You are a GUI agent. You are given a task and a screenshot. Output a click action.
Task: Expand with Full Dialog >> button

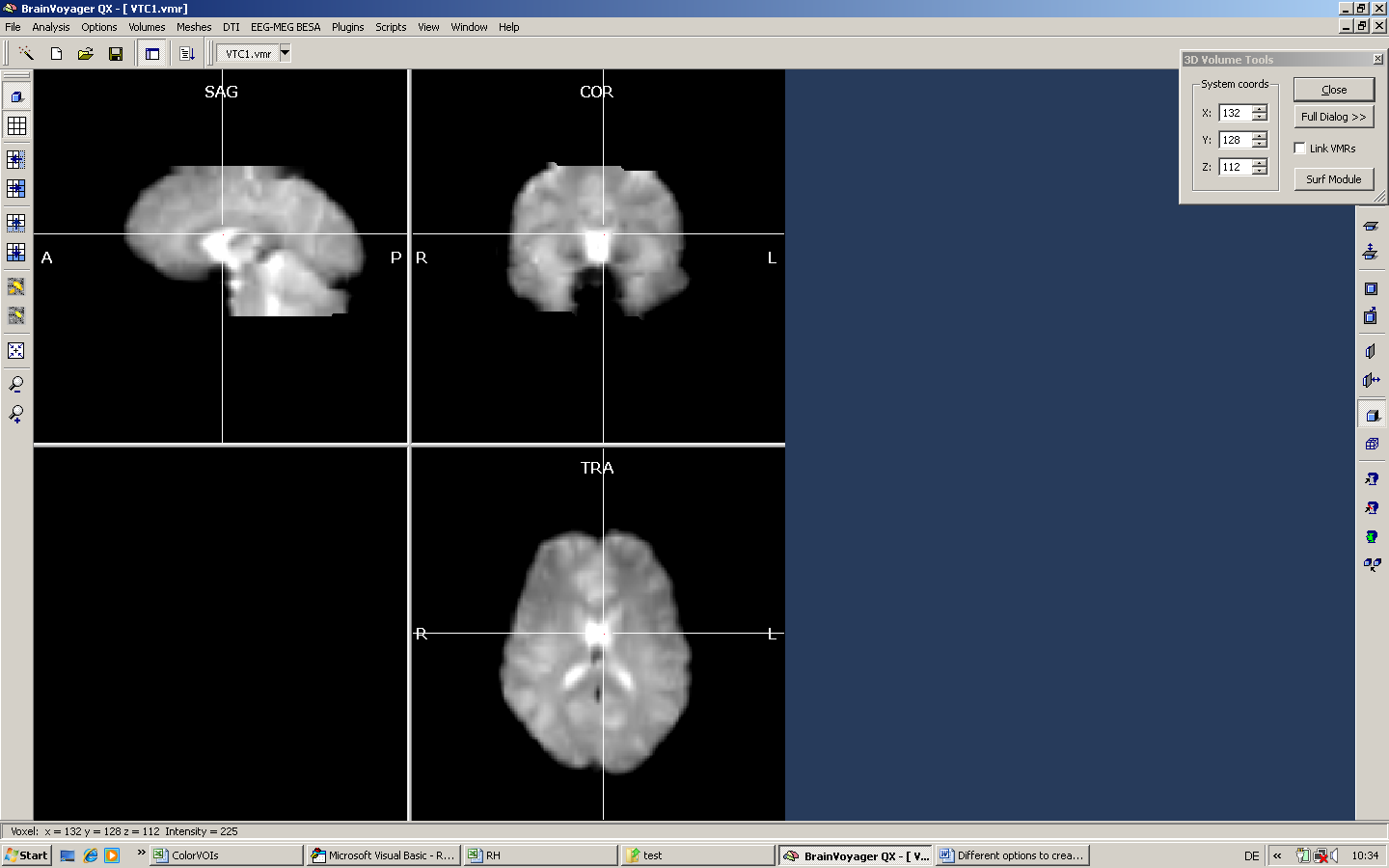(x=1334, y=117)
